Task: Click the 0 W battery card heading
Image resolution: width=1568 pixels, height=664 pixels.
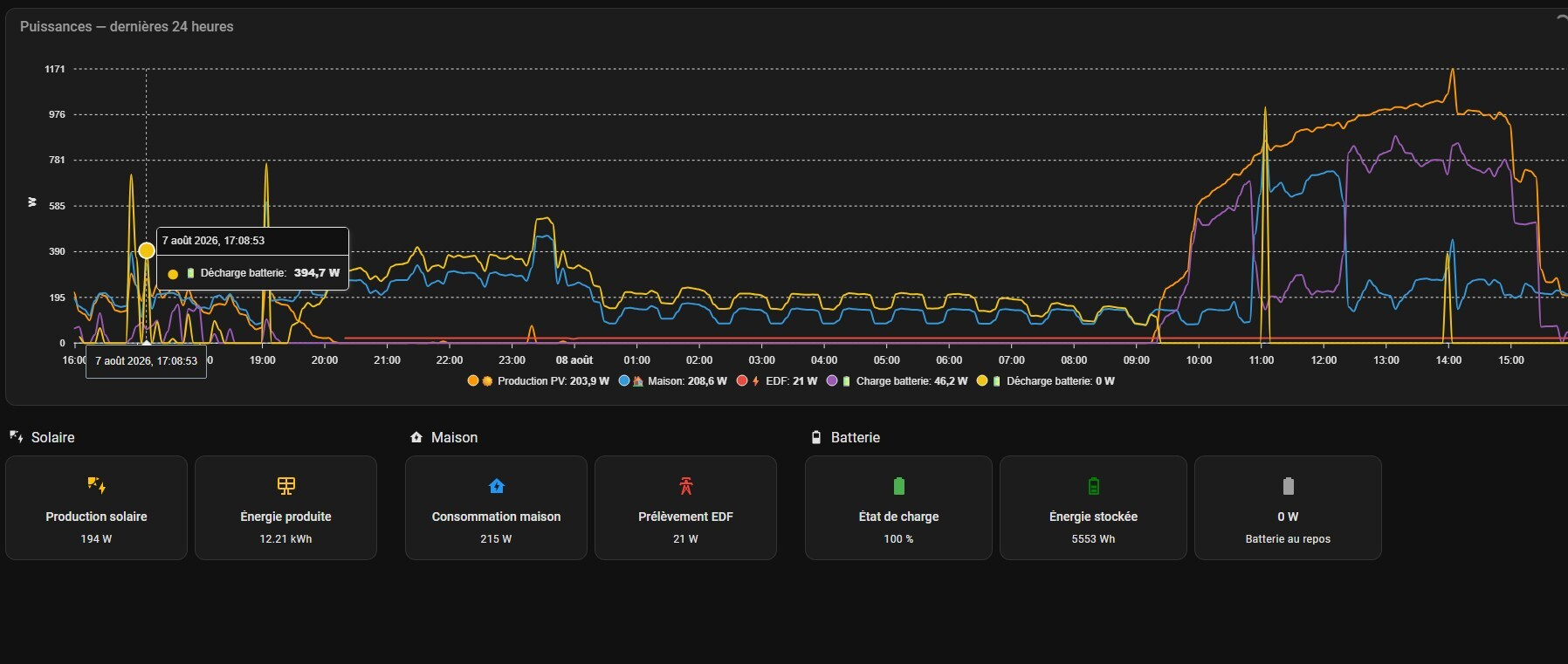Action: (1288, 517)
